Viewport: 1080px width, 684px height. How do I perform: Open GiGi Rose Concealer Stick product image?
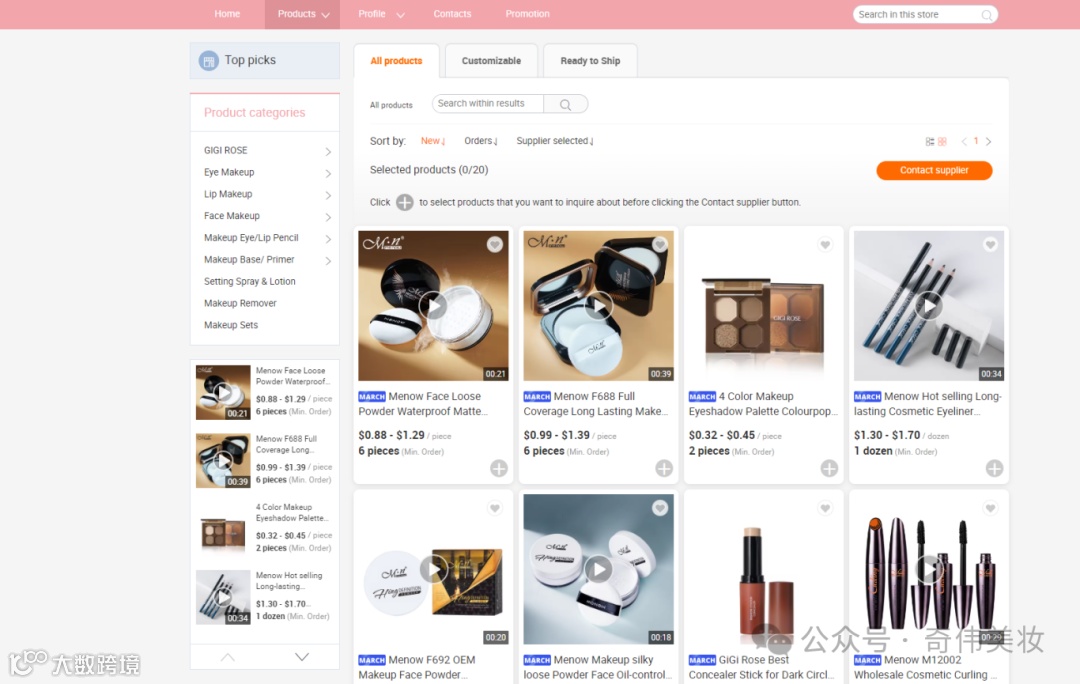(x=764, y=570)
